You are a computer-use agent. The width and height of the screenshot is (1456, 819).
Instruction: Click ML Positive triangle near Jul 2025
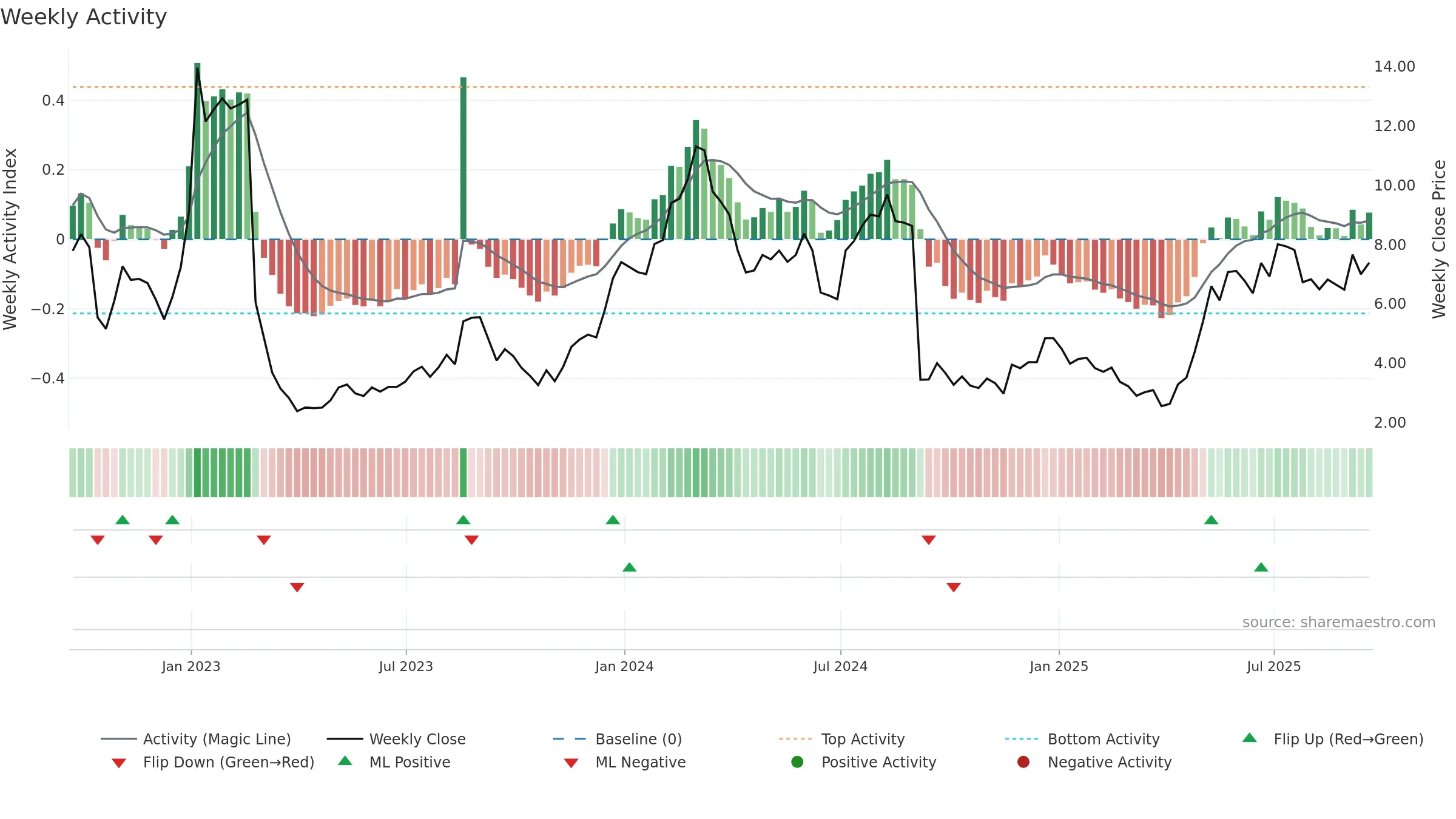1261,567
